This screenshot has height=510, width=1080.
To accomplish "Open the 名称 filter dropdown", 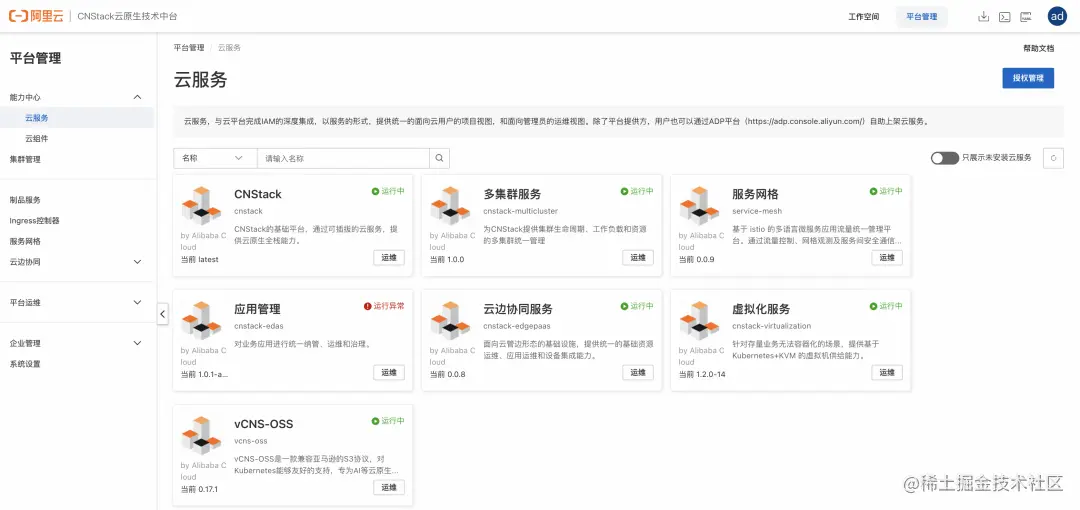I will pyautogui.click(x=215, y=159).
